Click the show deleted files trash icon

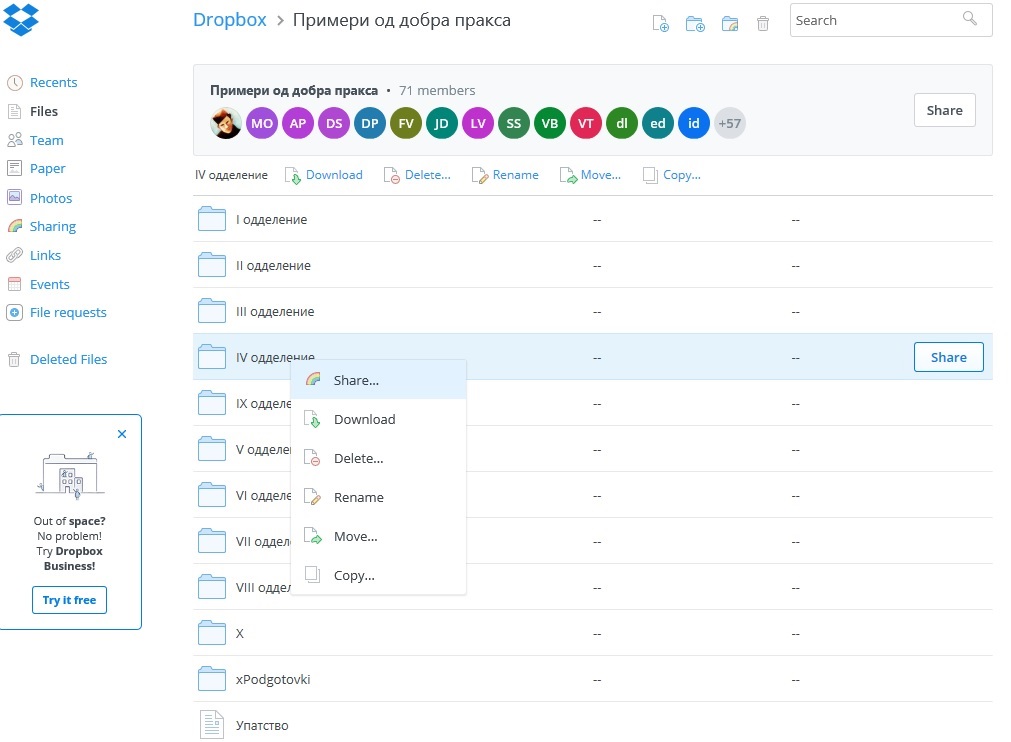tap(763, 24)
